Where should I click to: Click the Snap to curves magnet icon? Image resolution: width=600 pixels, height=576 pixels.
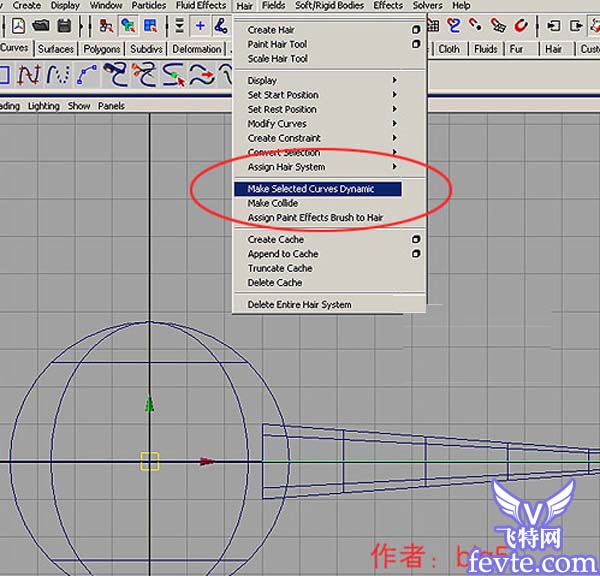point(454,25)
